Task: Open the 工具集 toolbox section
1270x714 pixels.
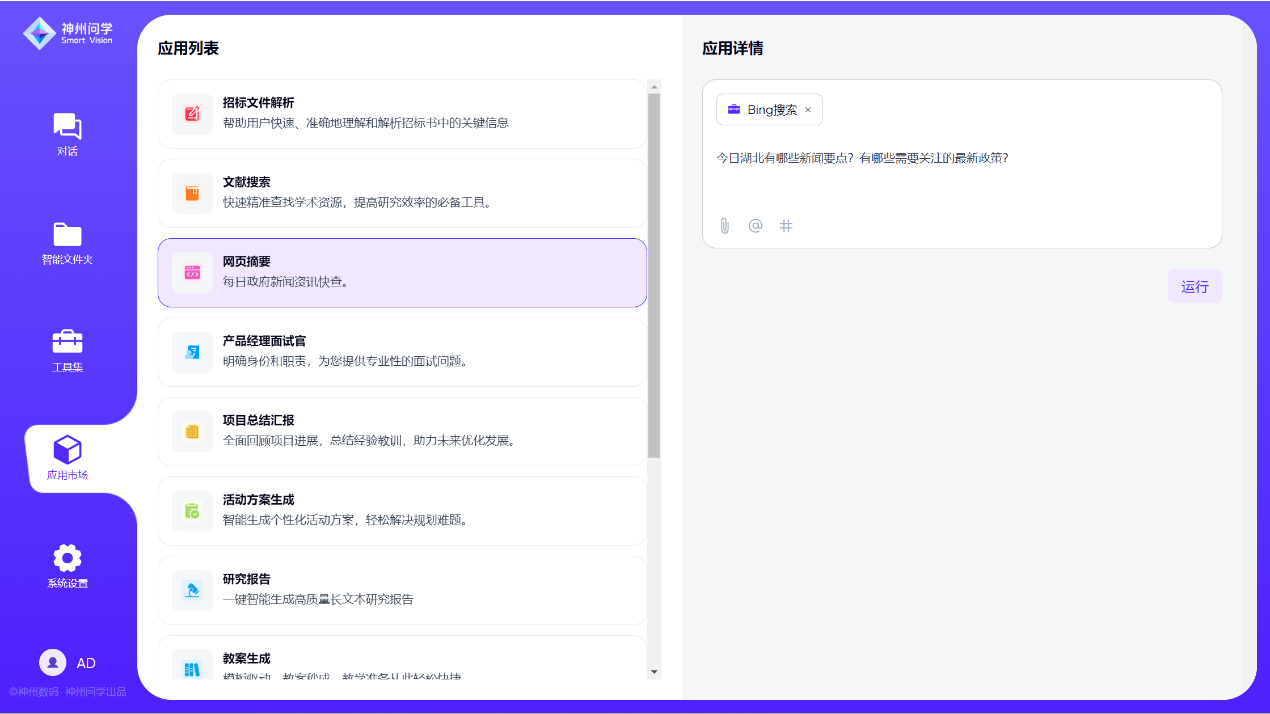Action: (x=67, y=350)
